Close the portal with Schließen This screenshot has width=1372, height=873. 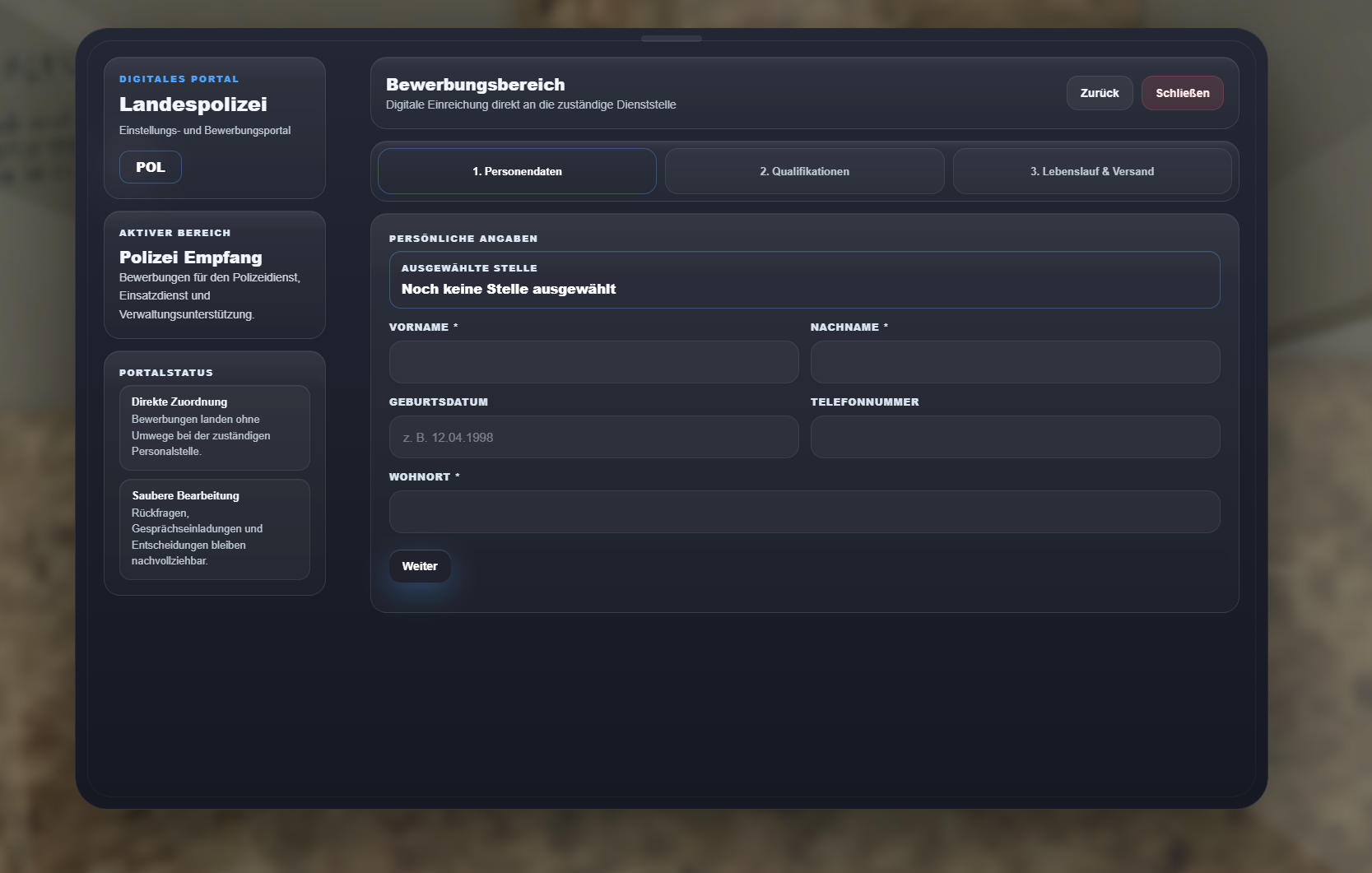click(1182, 93)
